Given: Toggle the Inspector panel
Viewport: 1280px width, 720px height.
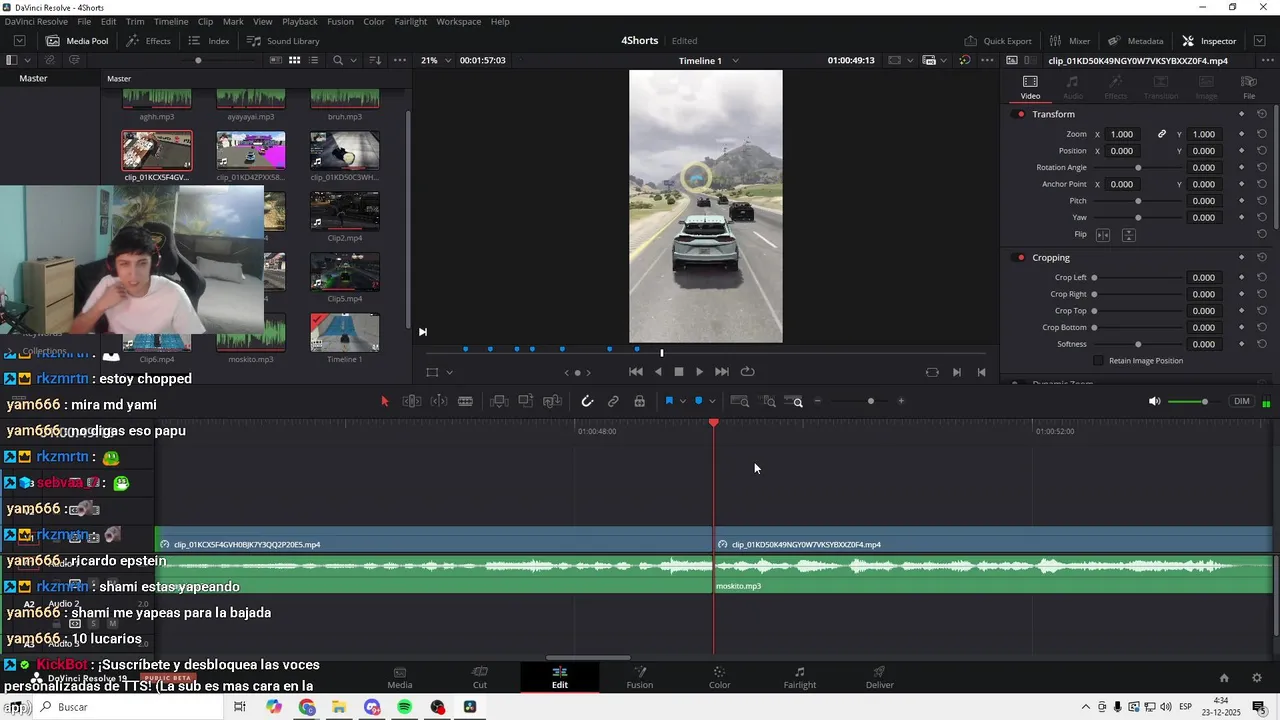Looking at the screenshot, I should click(1209, 41).
